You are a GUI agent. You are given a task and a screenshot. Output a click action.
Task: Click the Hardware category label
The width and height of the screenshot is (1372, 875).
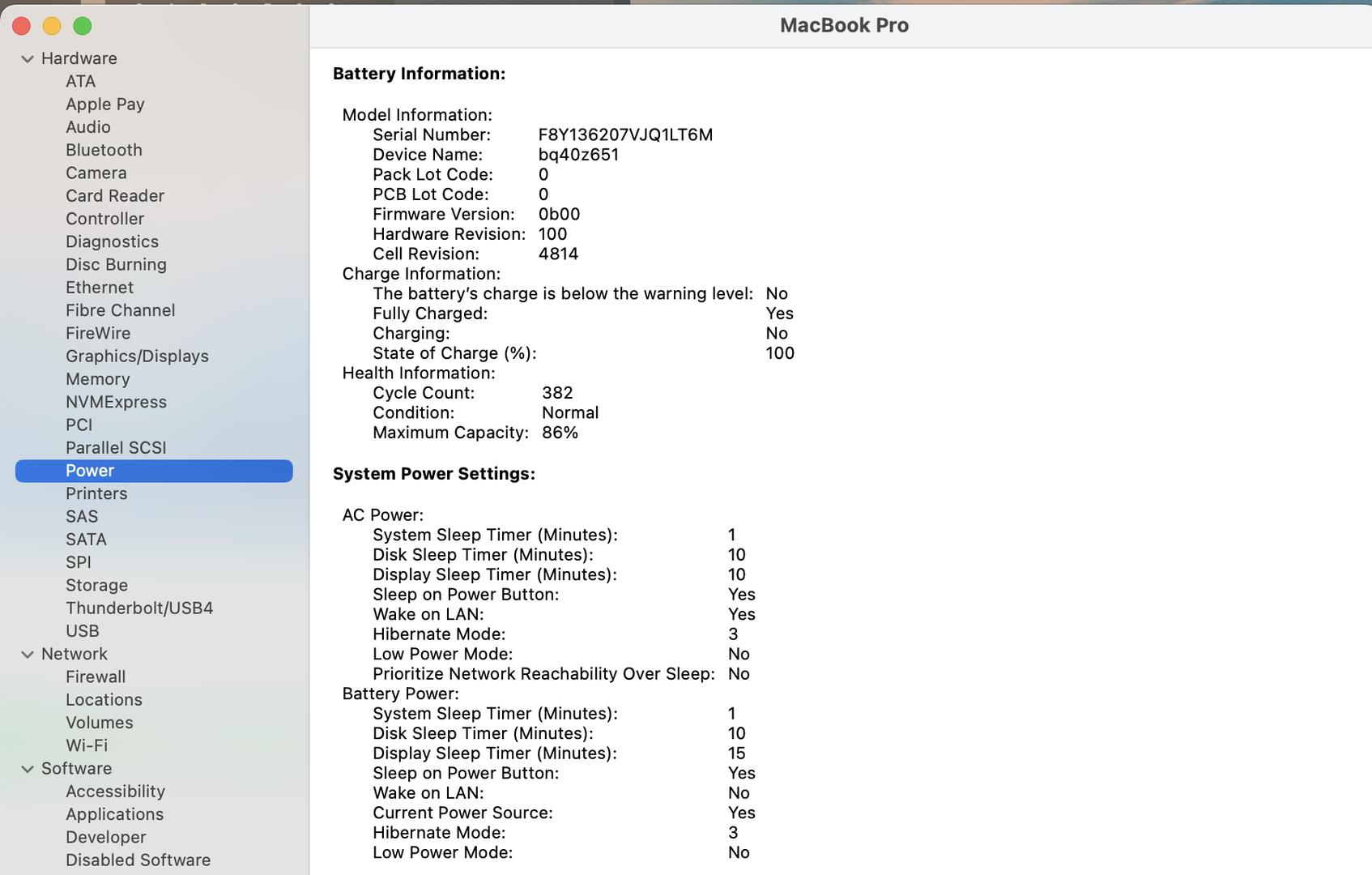[x=79, y=58]
